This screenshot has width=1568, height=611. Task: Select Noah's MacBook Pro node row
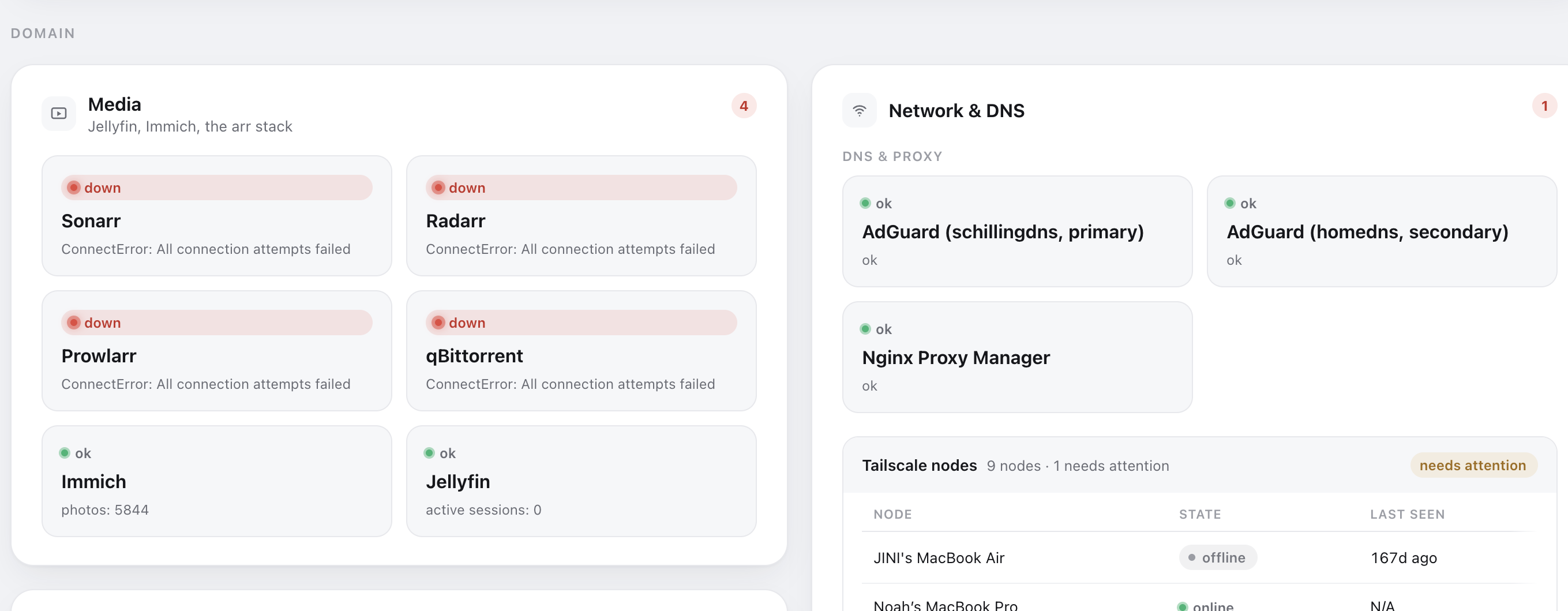tap(1199, 599)
